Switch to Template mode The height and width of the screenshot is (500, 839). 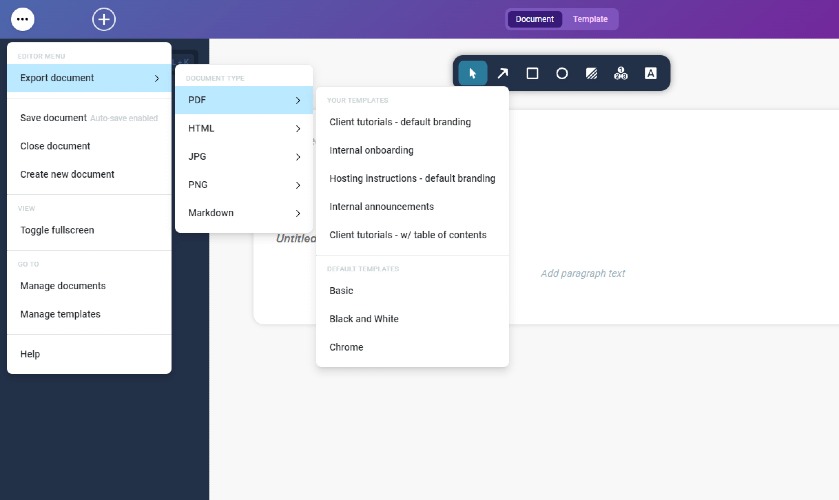click(x=590, y=19)
